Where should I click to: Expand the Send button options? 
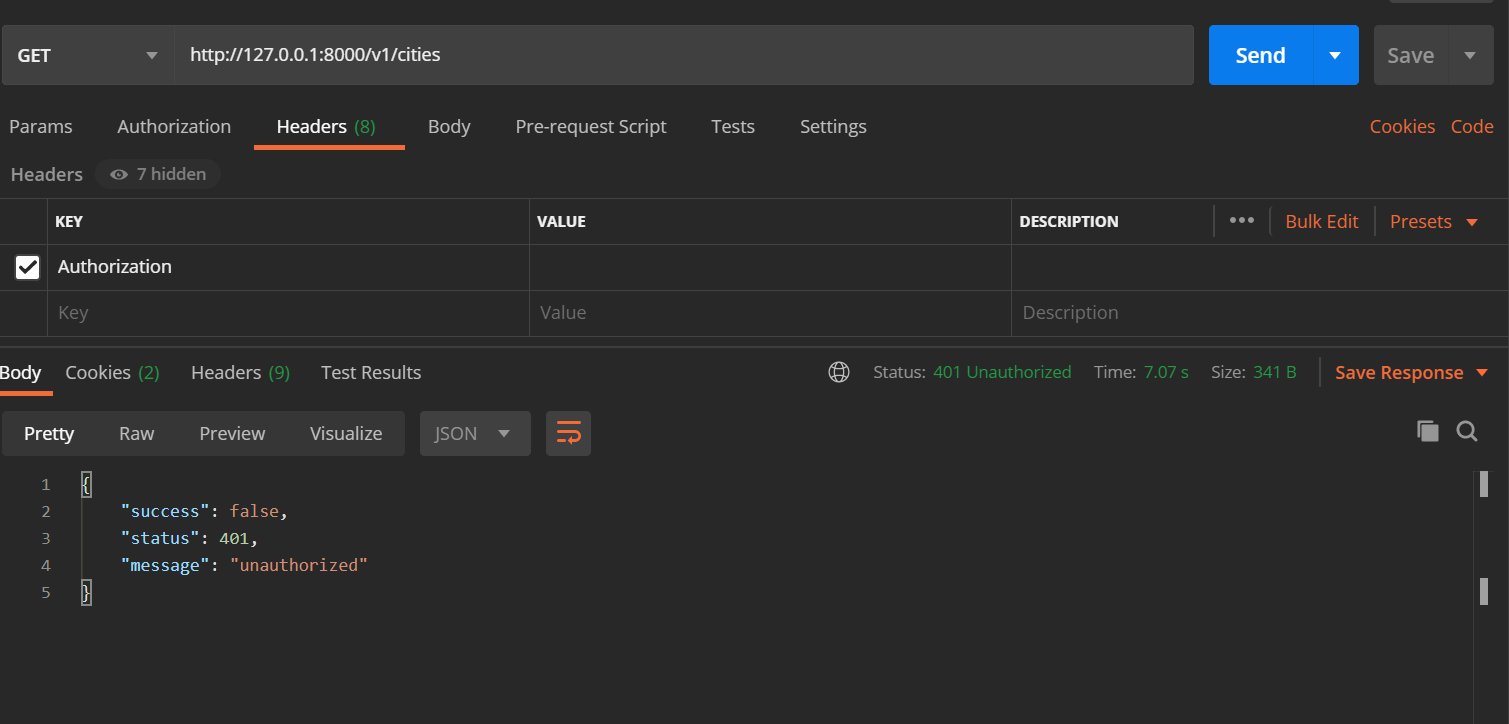1334,55
